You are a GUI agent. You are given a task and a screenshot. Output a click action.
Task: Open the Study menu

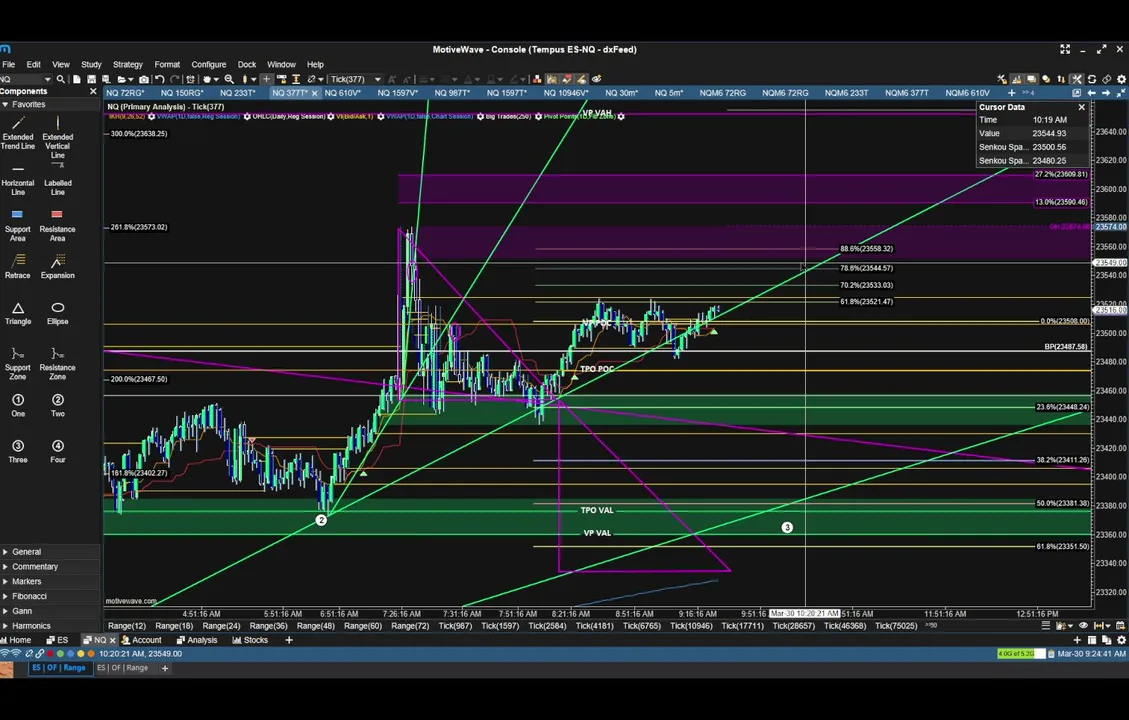tap(91, 64)
